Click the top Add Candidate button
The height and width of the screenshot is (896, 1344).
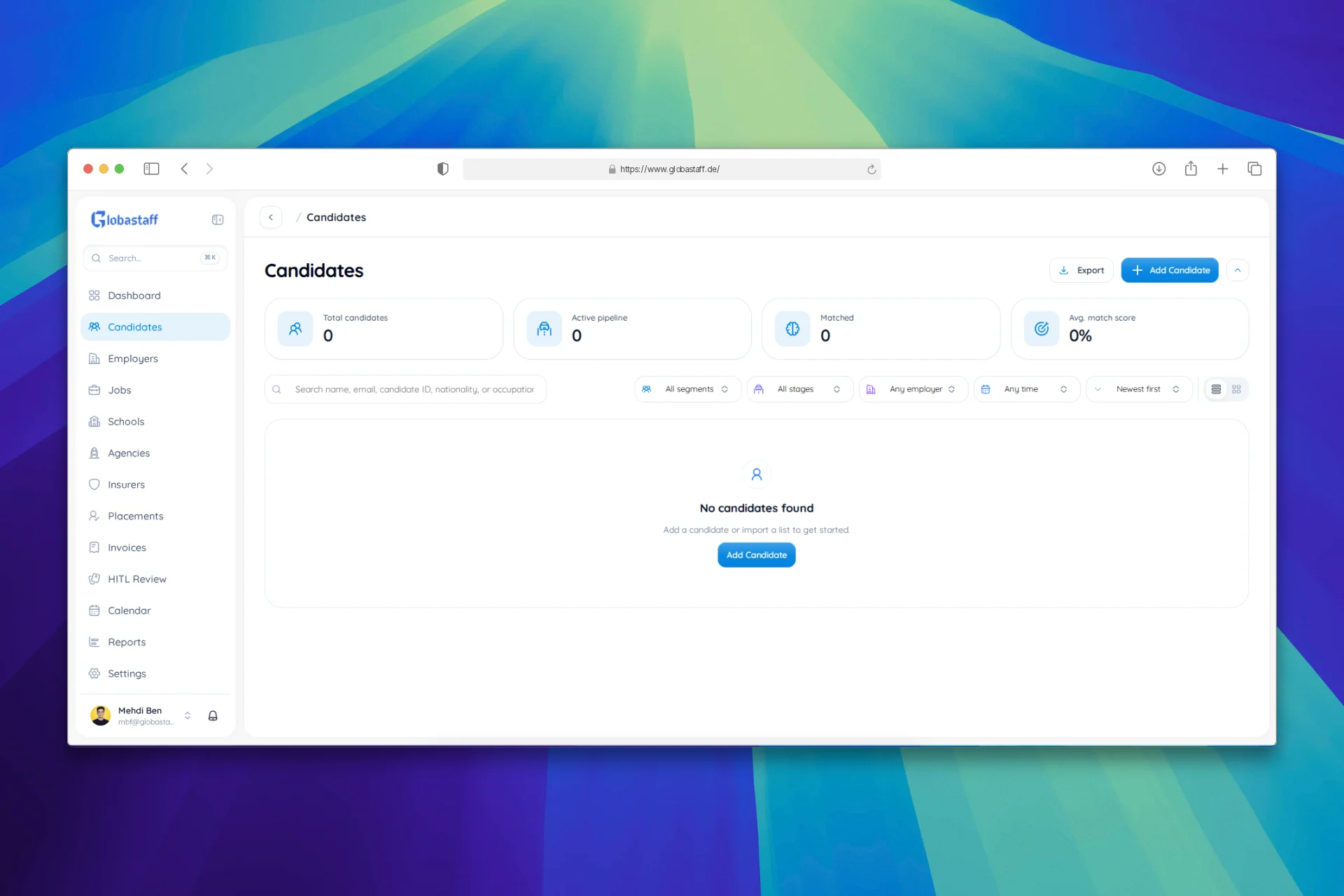pyautogui.click(x=1170, y=270)
